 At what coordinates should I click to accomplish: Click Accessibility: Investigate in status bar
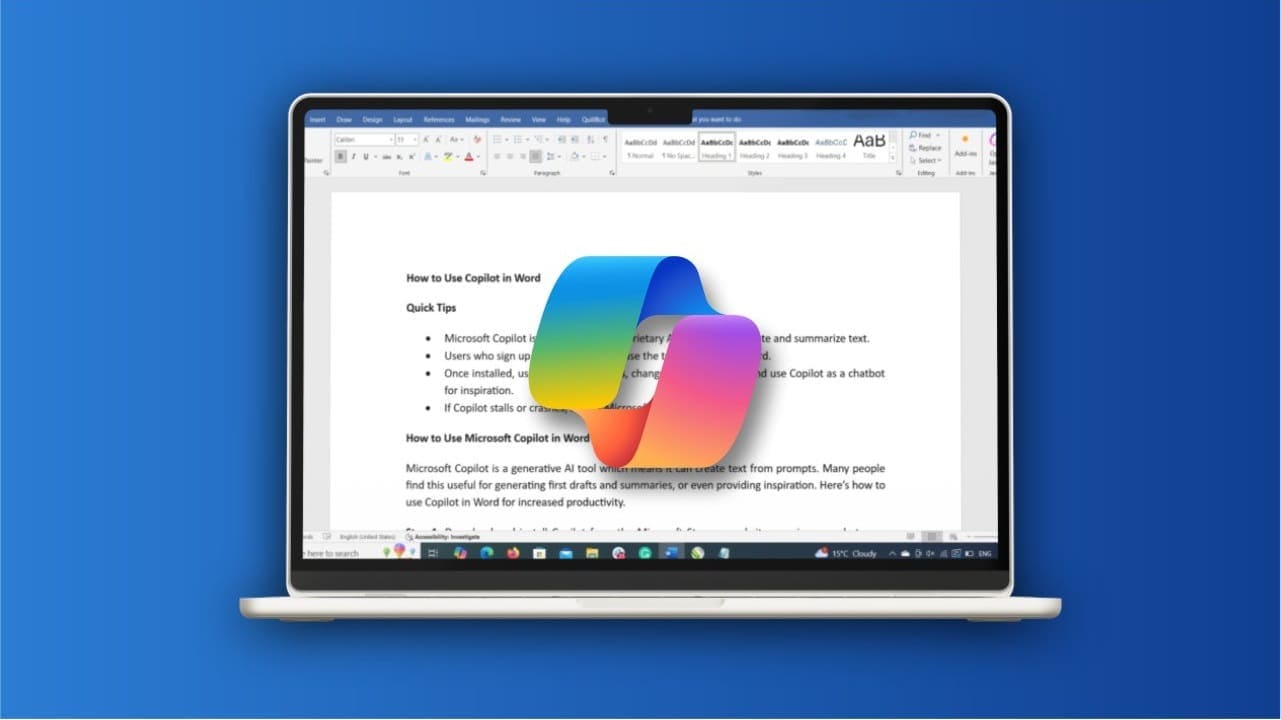click(443, 537)
